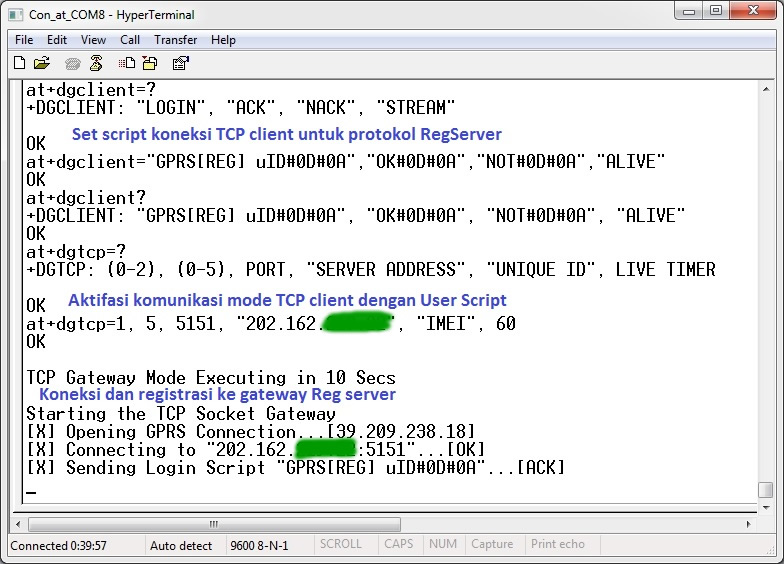The width and height of the screenshot is (784, 564).
Task: Open the Transfer menu
Action: (175, 40)
